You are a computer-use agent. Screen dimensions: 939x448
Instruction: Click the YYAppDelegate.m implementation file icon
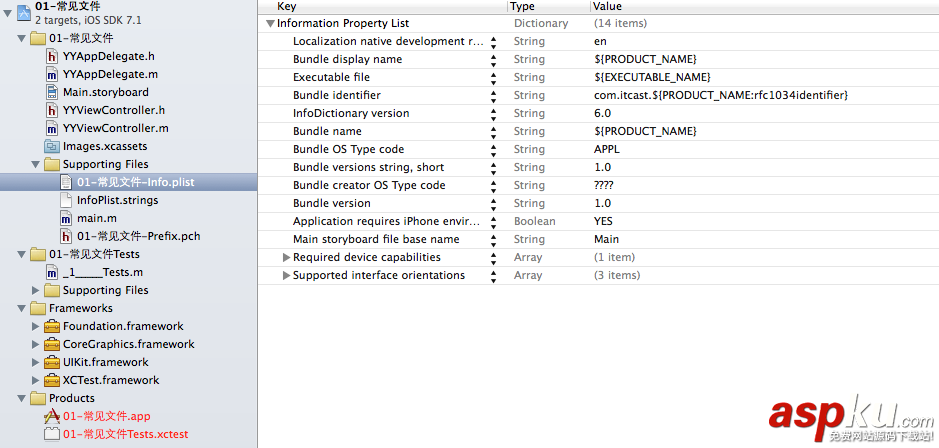click(x=52, y=75)
